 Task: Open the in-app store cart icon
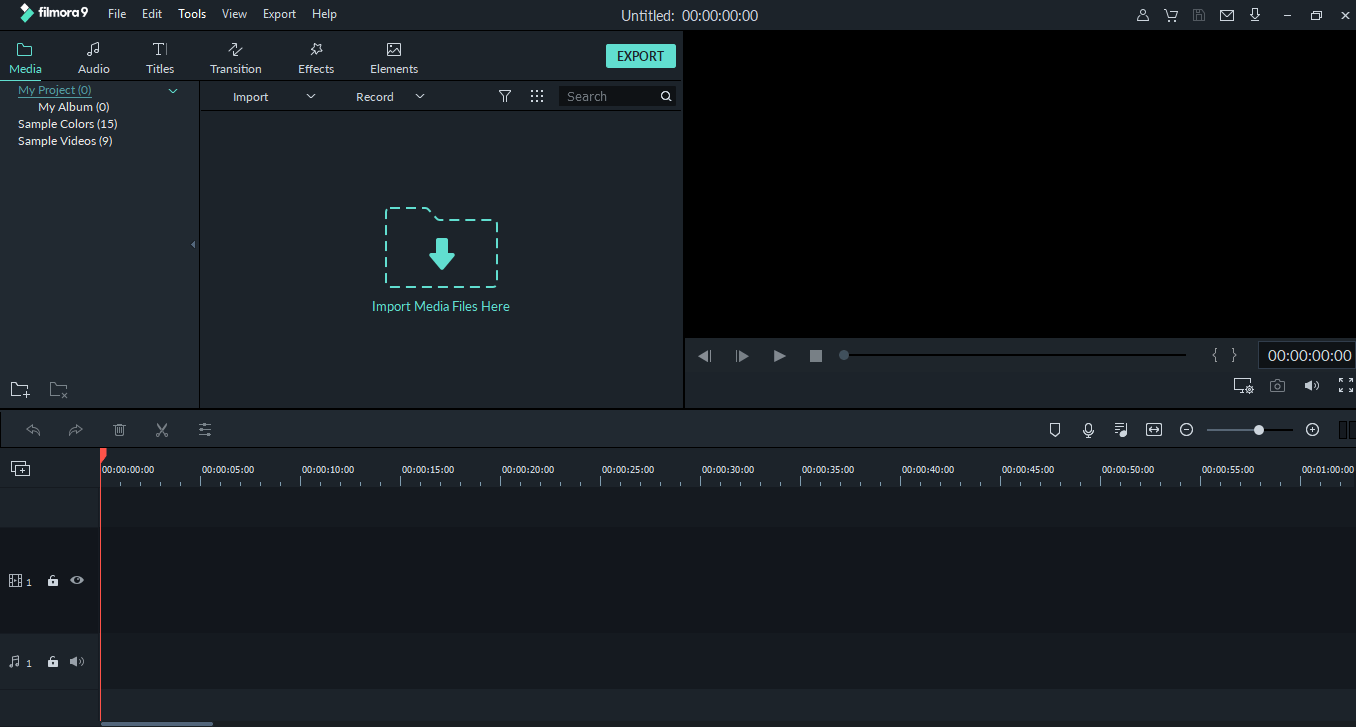pos(1171,14)
